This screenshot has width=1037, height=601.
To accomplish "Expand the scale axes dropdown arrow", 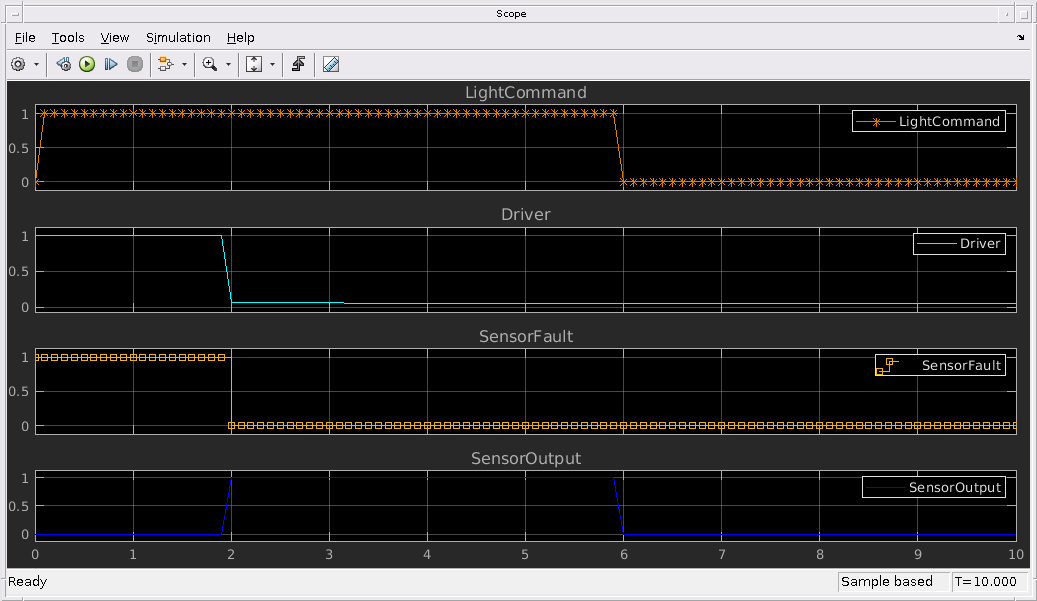I will 272,64.
